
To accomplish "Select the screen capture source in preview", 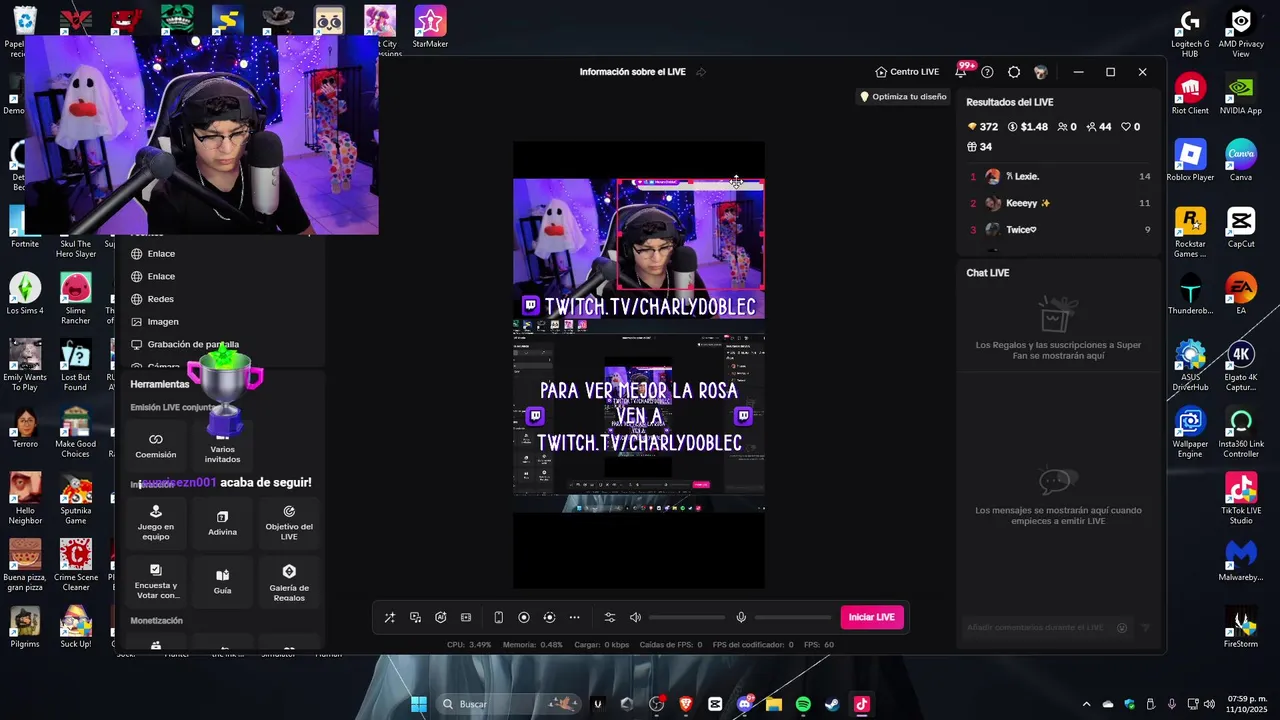I will [x=639, y=415].
